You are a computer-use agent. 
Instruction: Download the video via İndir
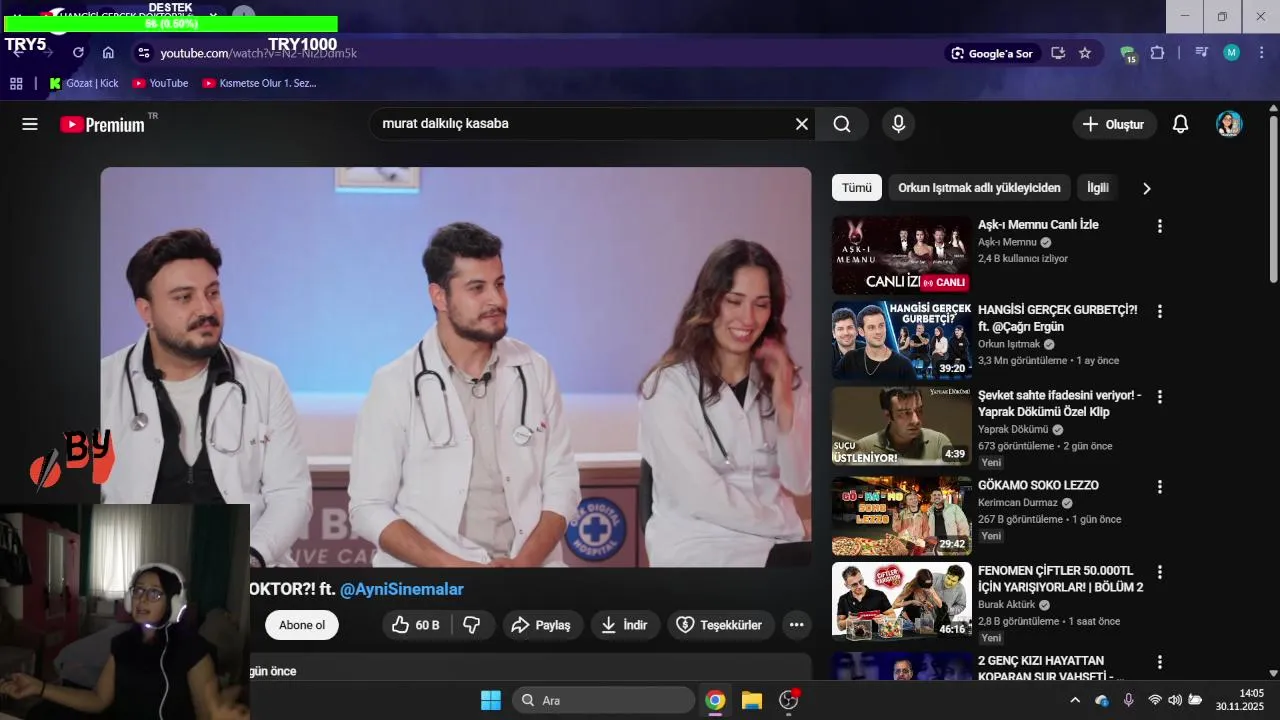click(624, 625)
